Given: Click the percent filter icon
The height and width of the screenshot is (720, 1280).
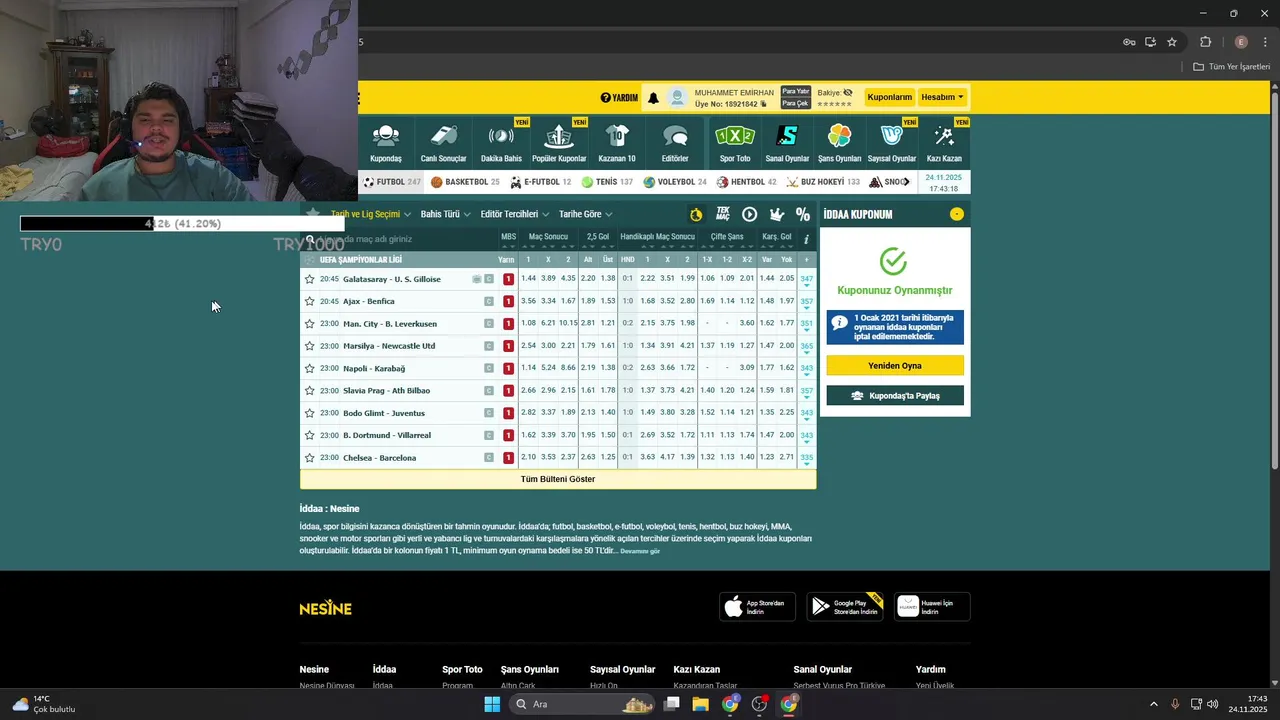Looking at the screenshot, I should 803,214.
